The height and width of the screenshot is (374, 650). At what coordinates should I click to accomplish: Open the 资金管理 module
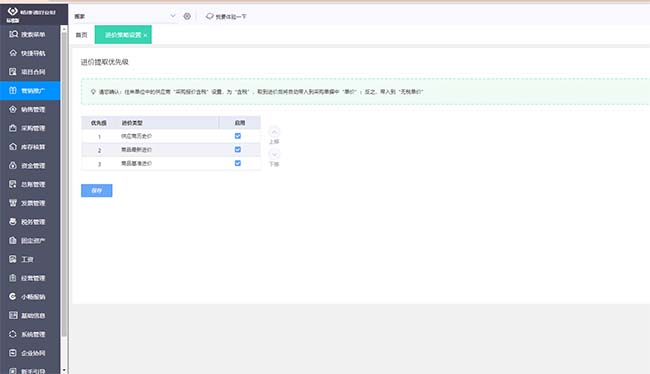(27, 165)
